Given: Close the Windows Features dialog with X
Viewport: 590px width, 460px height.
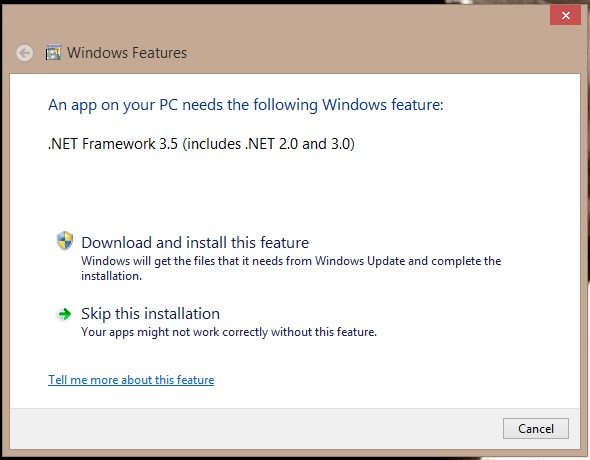Looking at the screenshot, I should (x=565, y=15).
